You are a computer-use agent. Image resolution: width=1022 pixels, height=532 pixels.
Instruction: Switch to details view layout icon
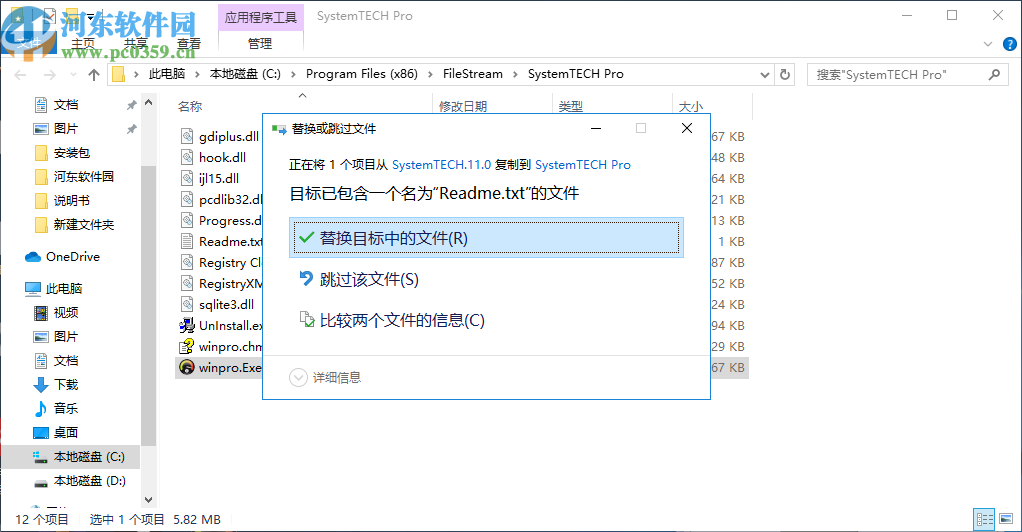click(984, 520)
